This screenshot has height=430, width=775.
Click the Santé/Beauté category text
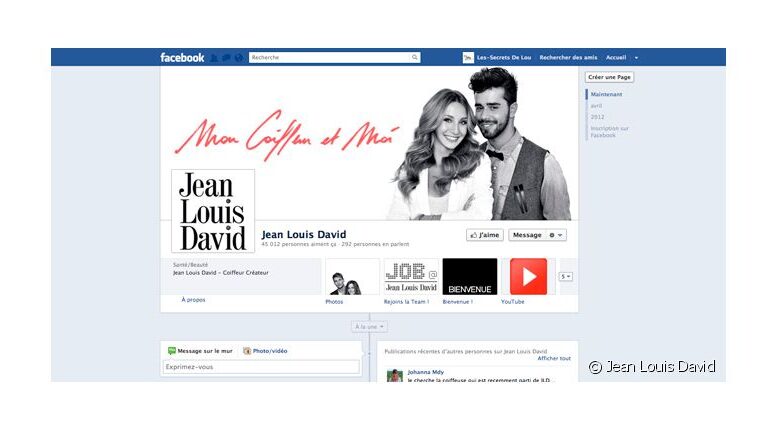(190, 265)
